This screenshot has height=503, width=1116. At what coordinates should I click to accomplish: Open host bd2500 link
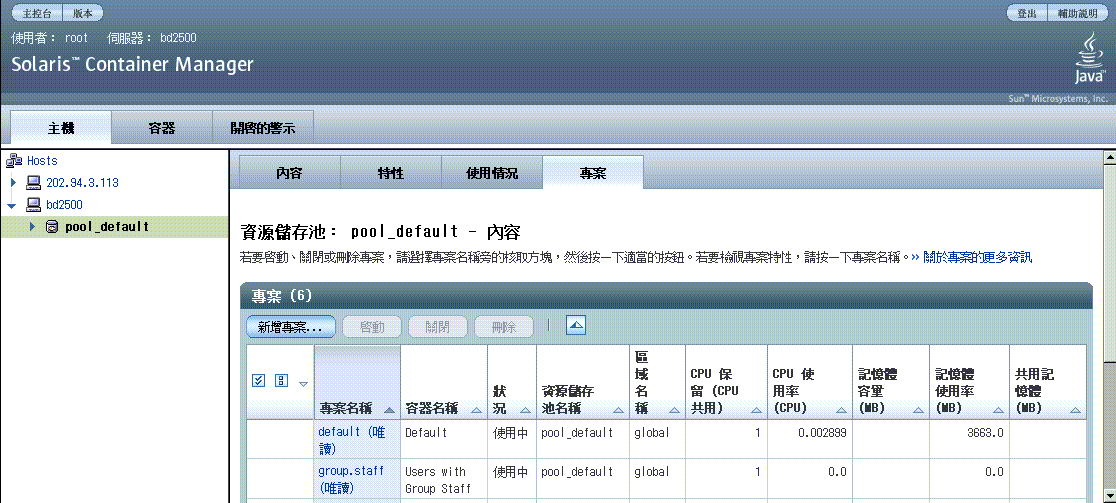click(x=64, y=205)
